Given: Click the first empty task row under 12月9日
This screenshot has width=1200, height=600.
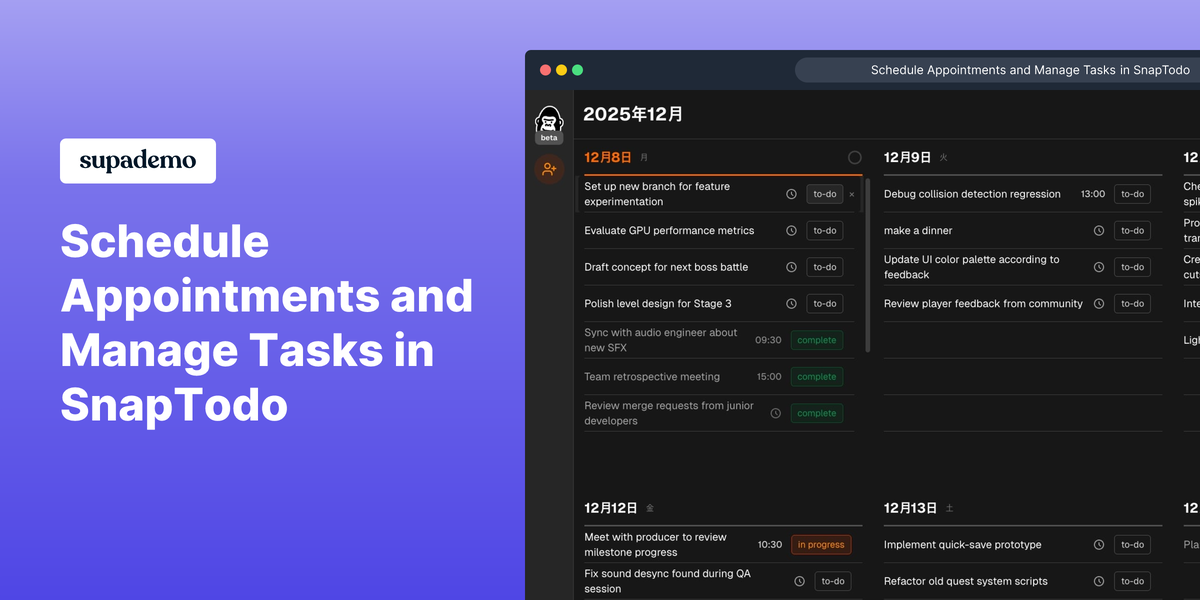Looking at the screenshot, I should 1023,340.
